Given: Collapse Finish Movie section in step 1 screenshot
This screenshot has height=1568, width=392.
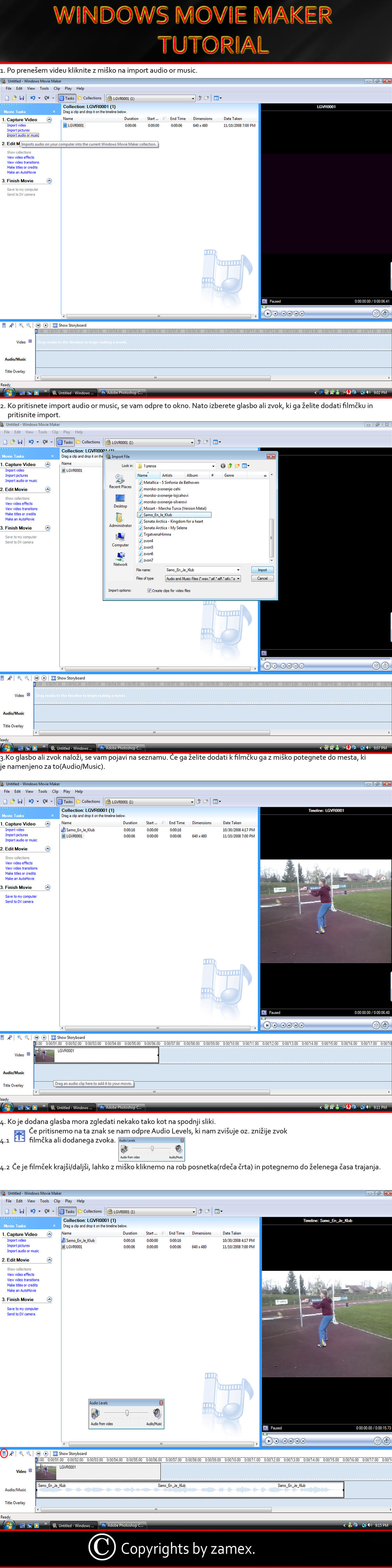Looking at the screenshot, I should click(x=49, y=180).
